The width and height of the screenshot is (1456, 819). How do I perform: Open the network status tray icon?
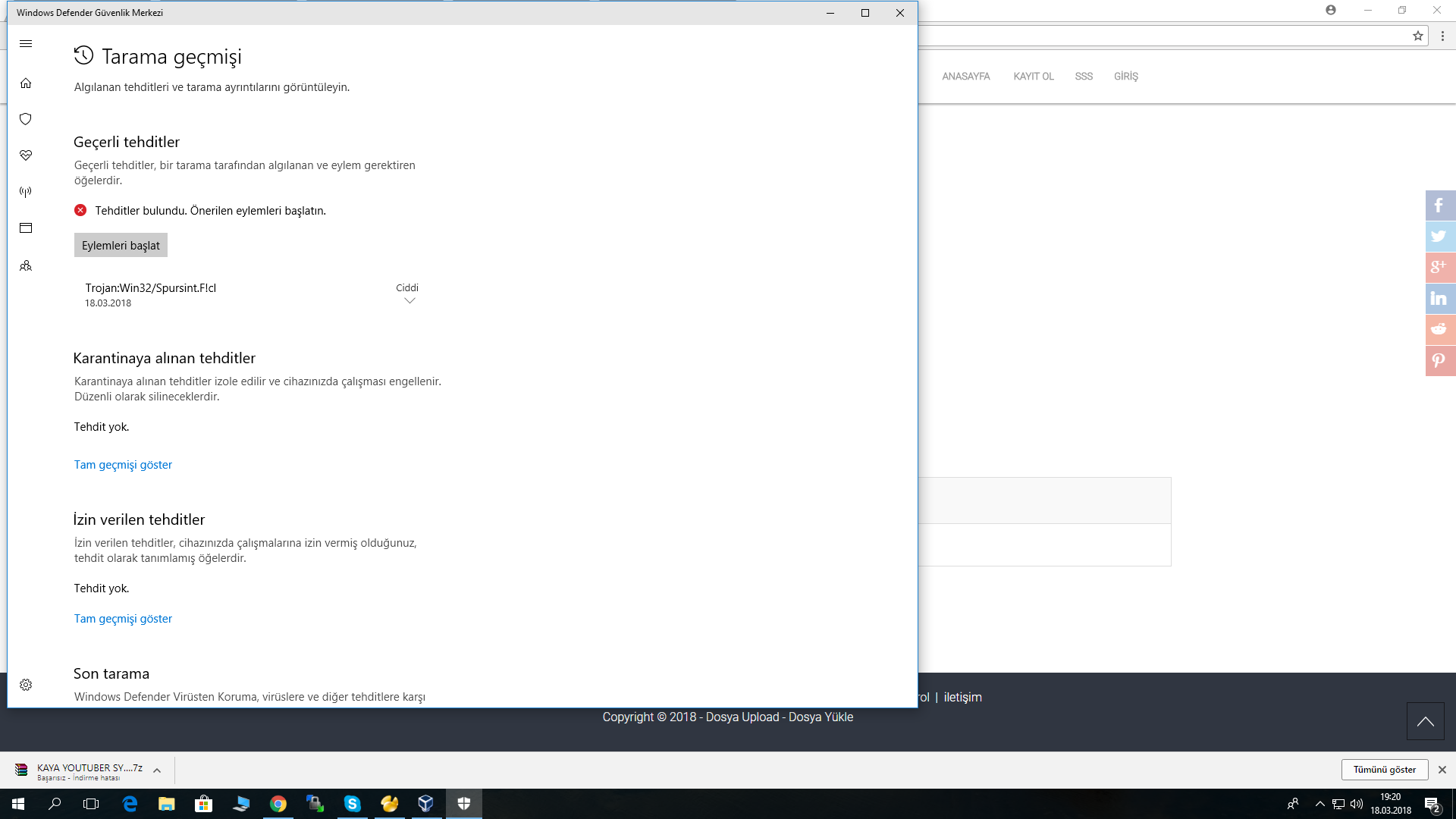1338,804
